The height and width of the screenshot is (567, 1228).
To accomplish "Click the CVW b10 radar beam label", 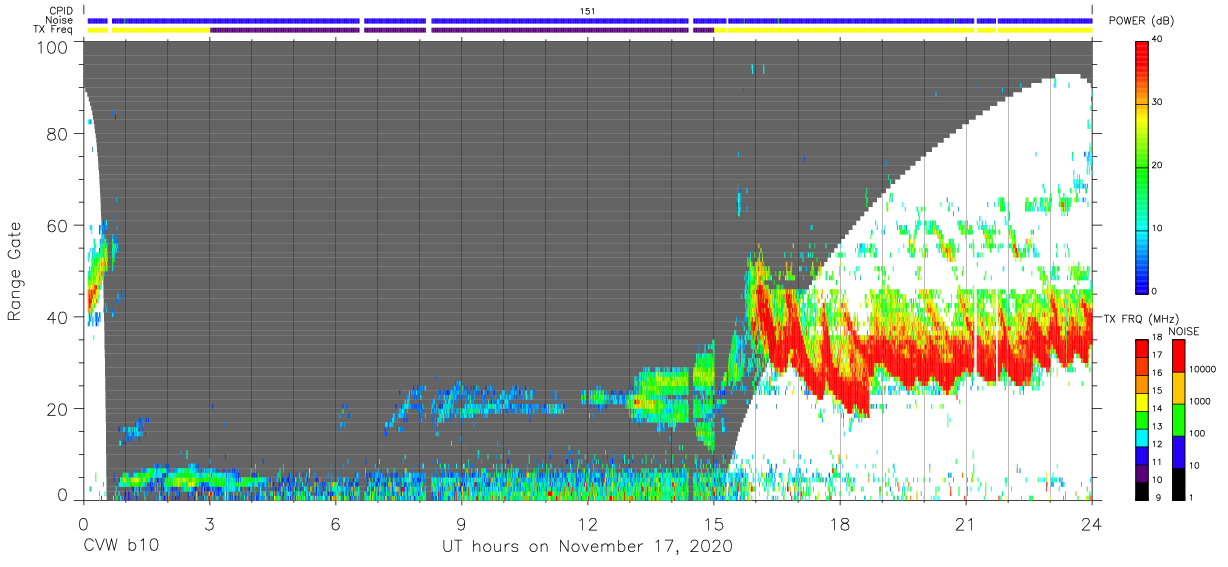I will [121, 546].
